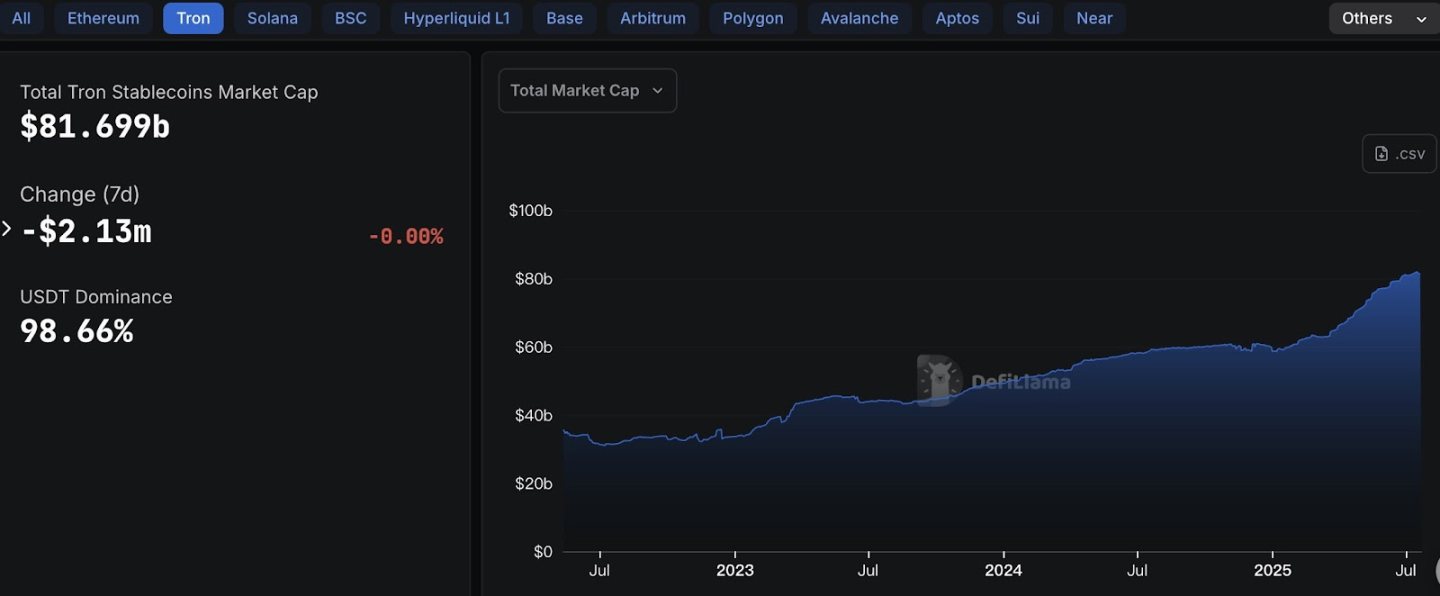Select the Near chain filter
This screenshot has width=1440, height=596.
point(1094,18)
